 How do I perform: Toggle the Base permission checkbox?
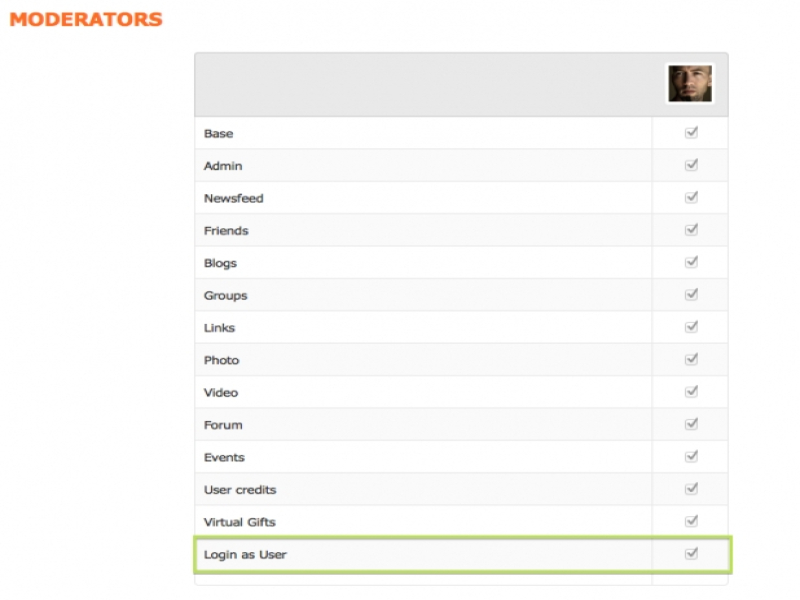click(691, 133)
